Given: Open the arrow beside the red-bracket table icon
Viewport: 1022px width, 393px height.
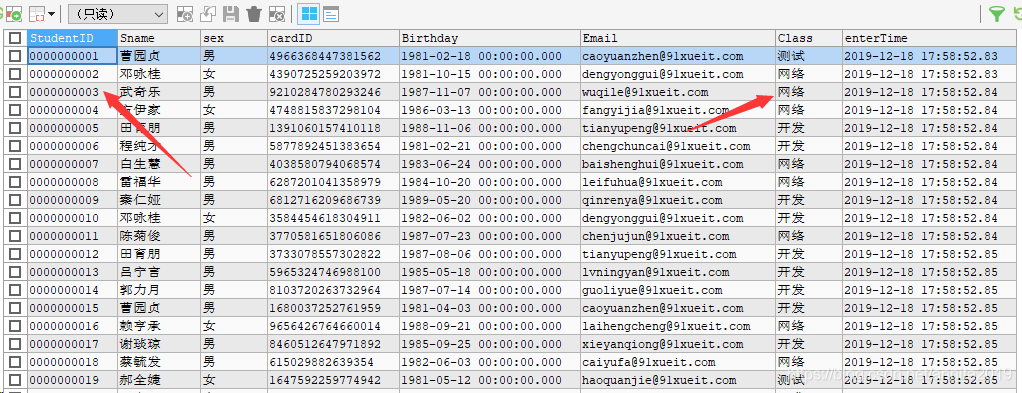Looking at the screenshot, I should [51, 13].
